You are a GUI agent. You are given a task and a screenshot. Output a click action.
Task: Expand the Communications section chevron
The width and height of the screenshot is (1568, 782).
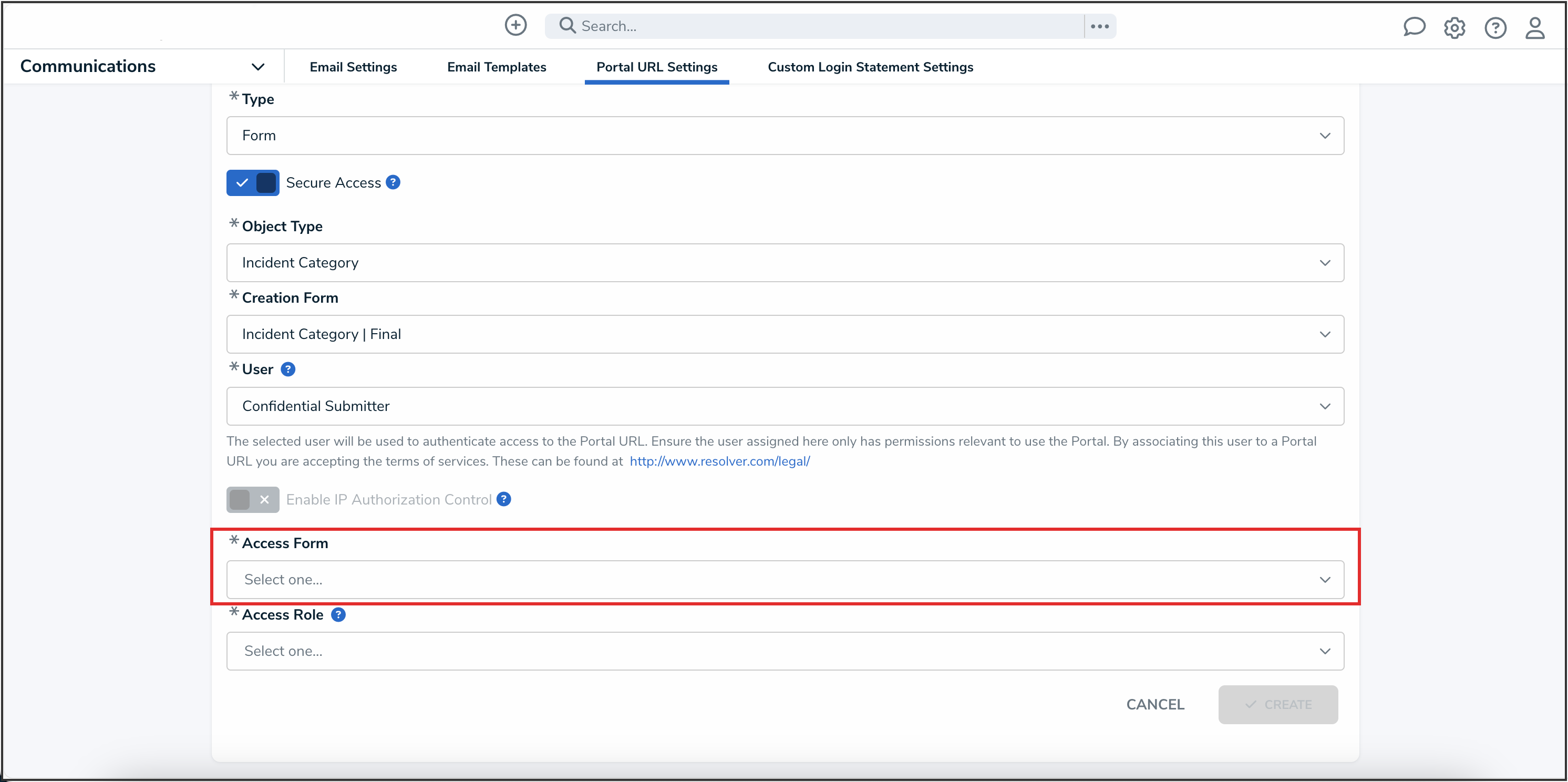pos(258,67)
